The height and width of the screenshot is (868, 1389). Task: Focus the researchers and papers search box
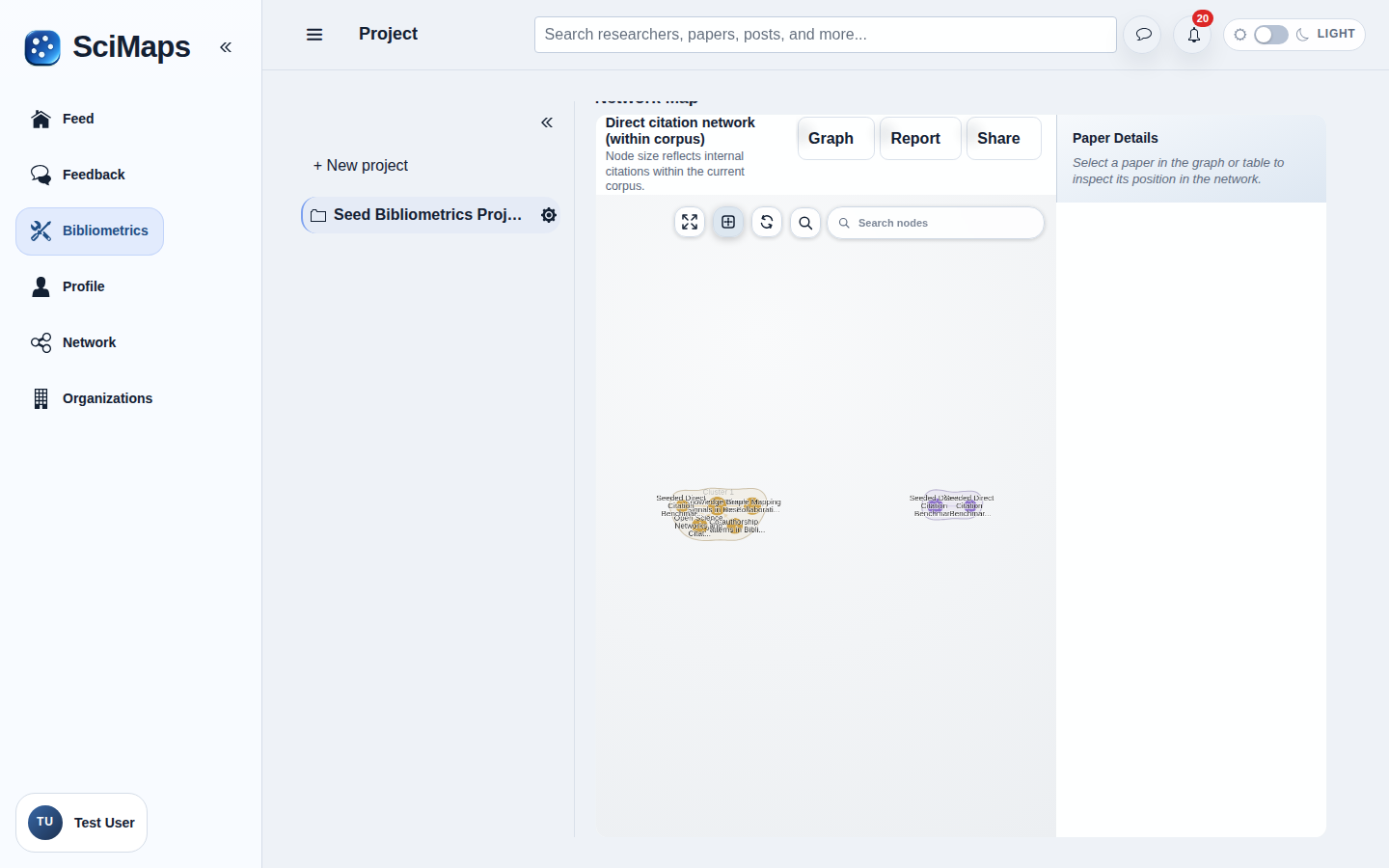click(826, 35)
